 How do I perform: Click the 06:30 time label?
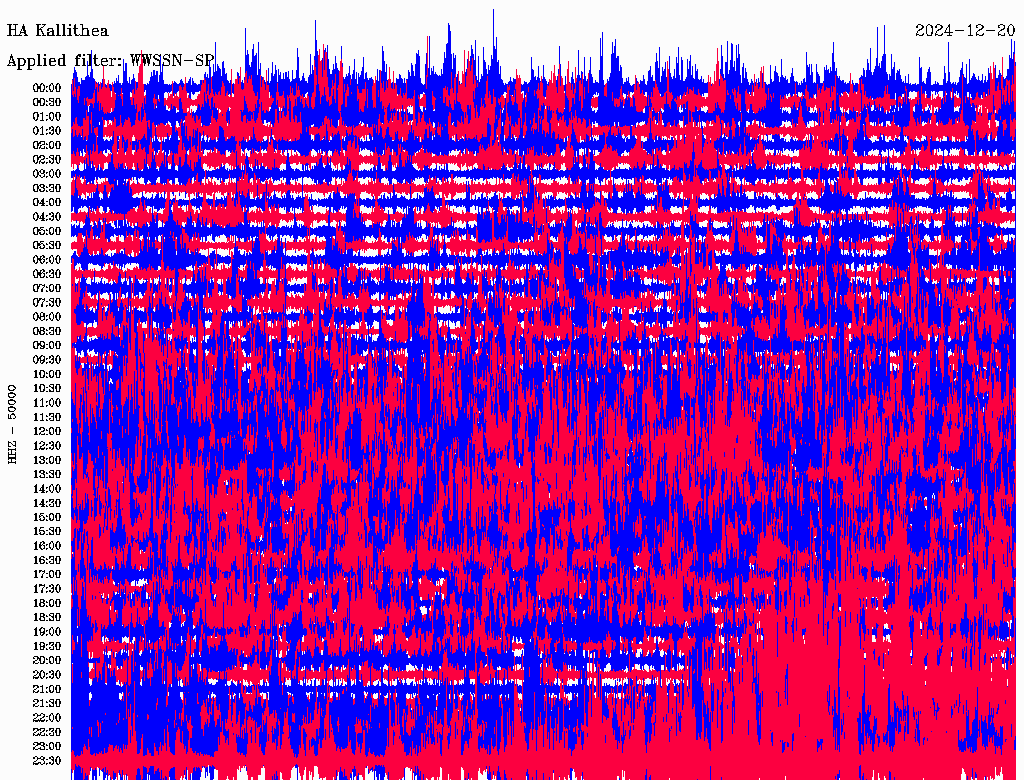pyautogui.click(x=47, y=274)
